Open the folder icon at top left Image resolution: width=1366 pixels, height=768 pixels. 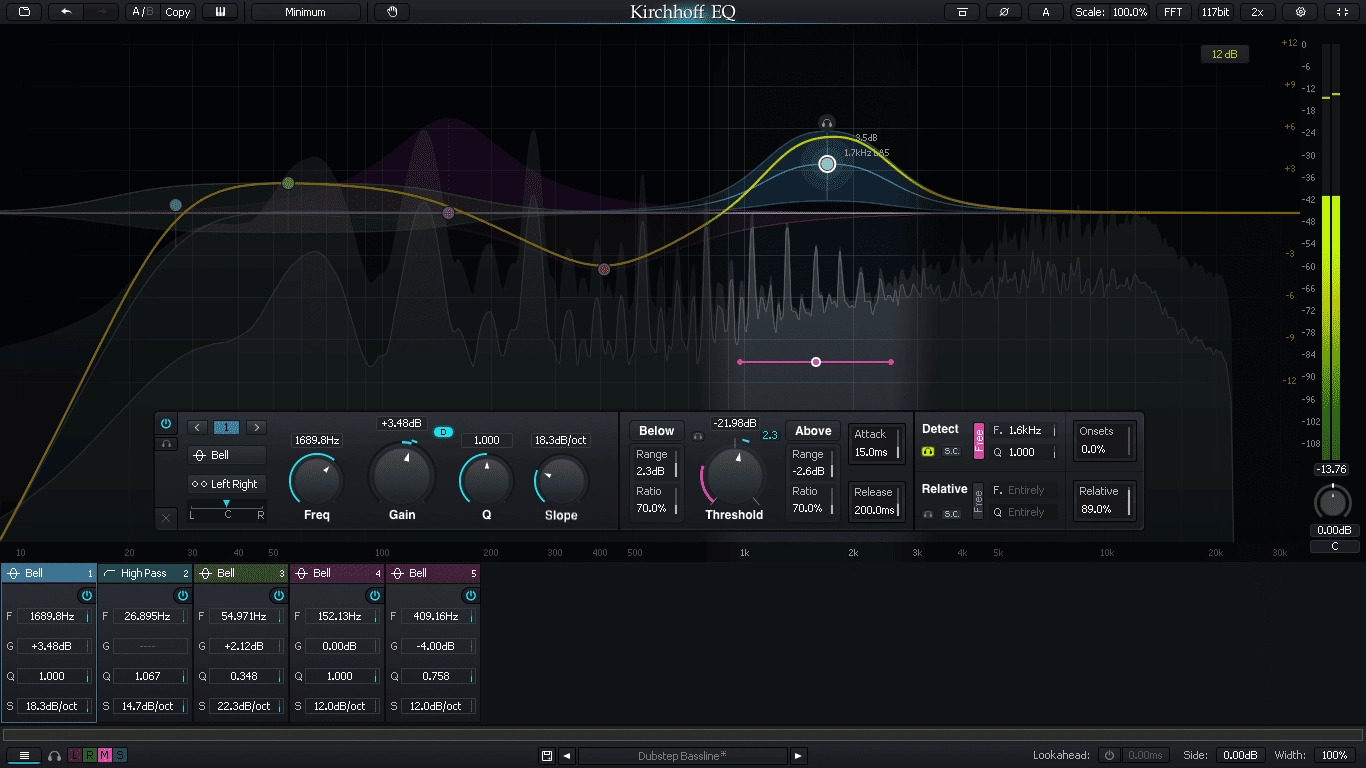(24, 12)
